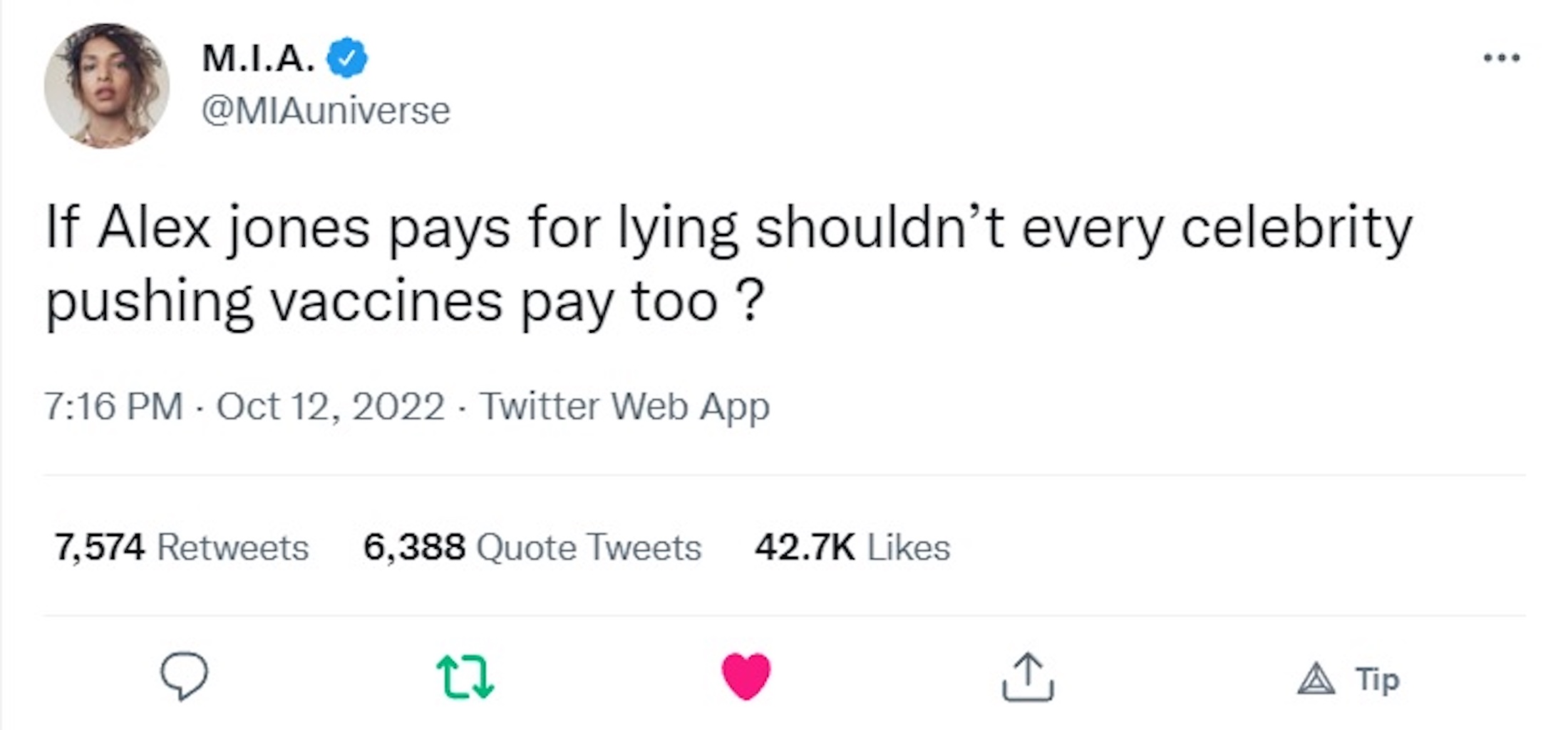1568x730 pixels.
Task: Click the Likes label text
Action: pyautogui.click(x=909, y=547)
